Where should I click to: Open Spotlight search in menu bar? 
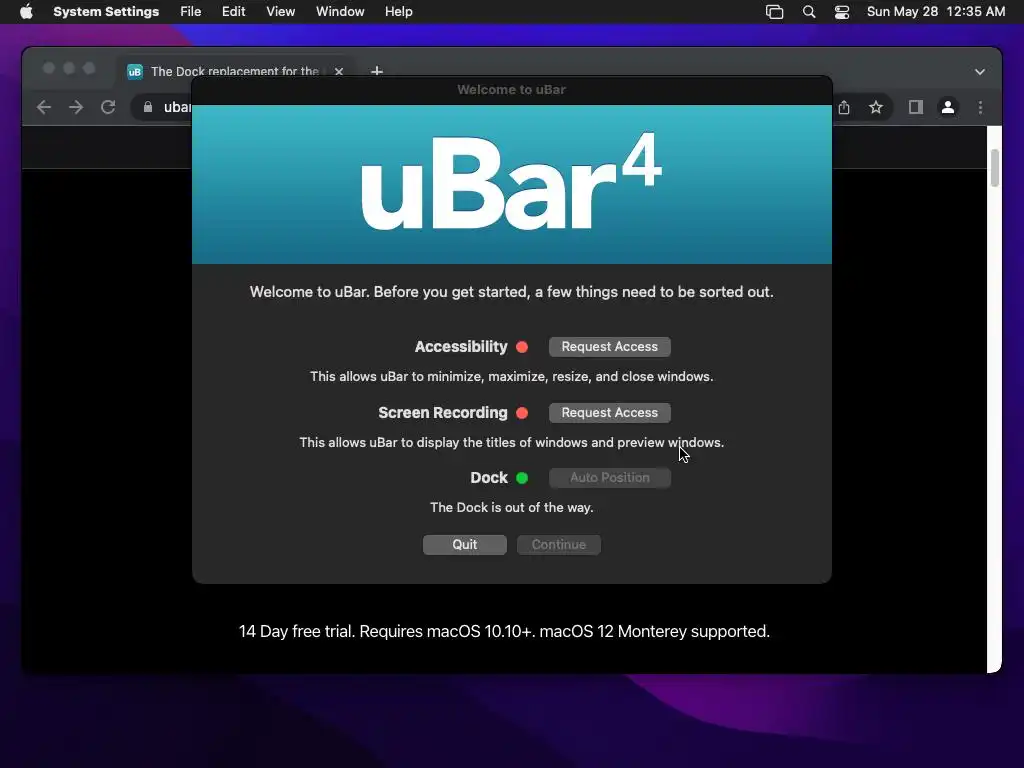(x=808, y=12)
